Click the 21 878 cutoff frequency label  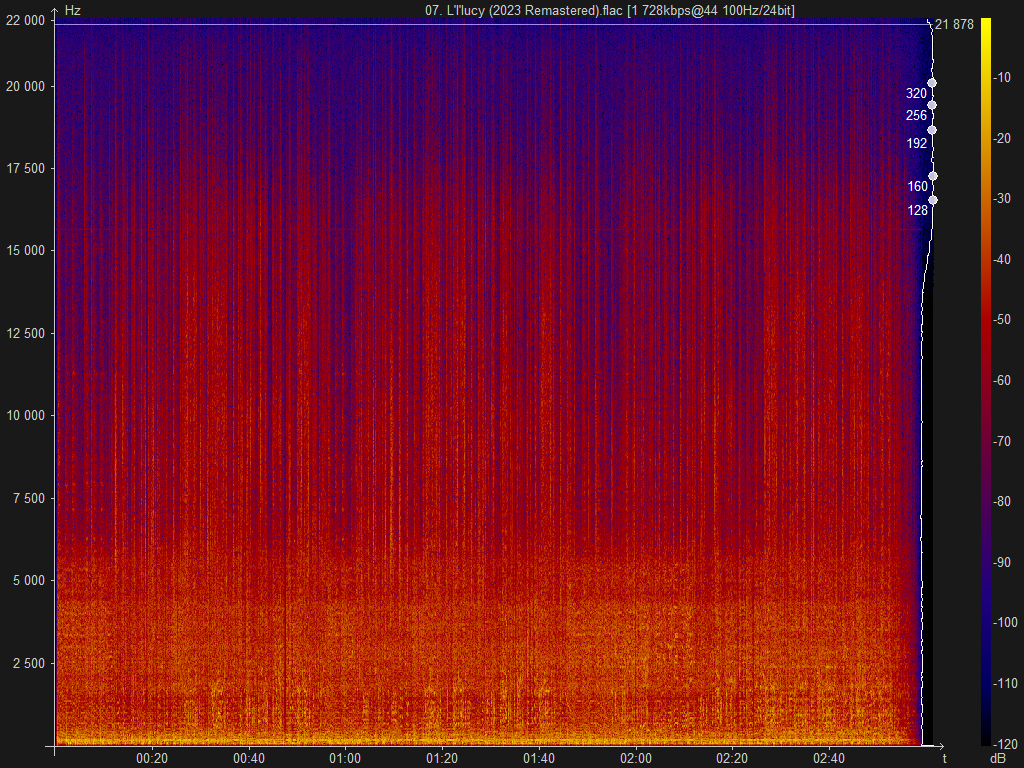pyautogui.click(x=954, y=25)
